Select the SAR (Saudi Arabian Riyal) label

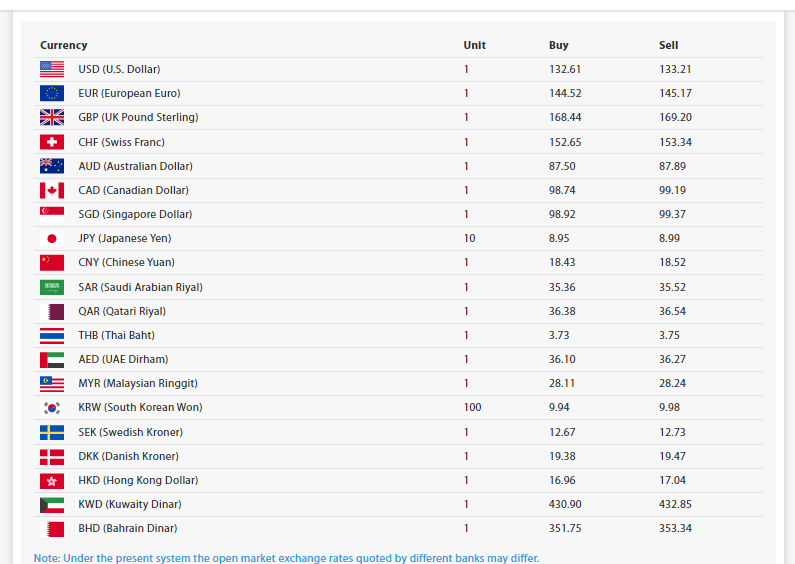click(140, 287)
